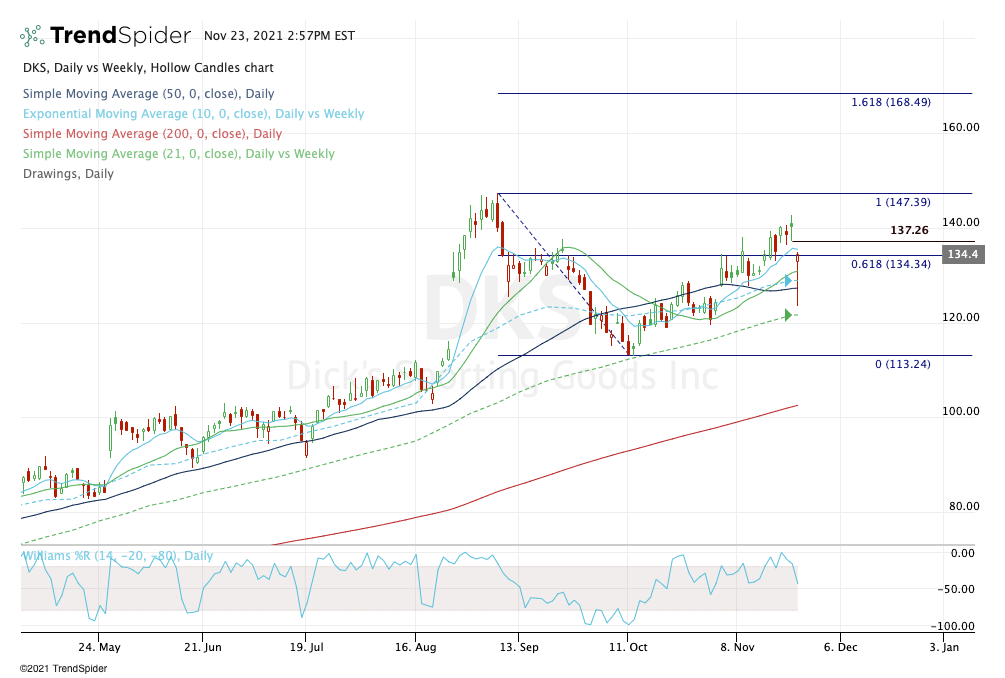Click the '©2021 TrendSpider' copyright text
This screenshot has height=678, width=1005.
[63, 668]
